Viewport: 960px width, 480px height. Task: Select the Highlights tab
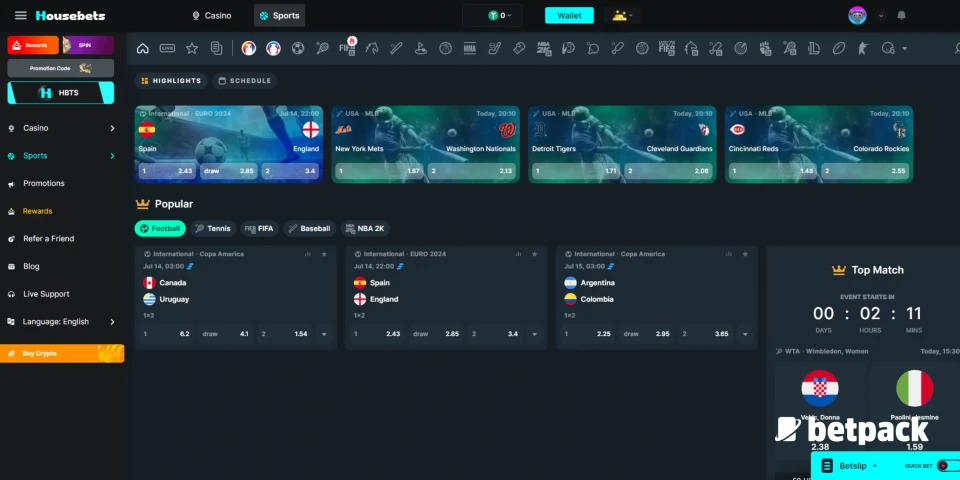(x=171, y=81)
